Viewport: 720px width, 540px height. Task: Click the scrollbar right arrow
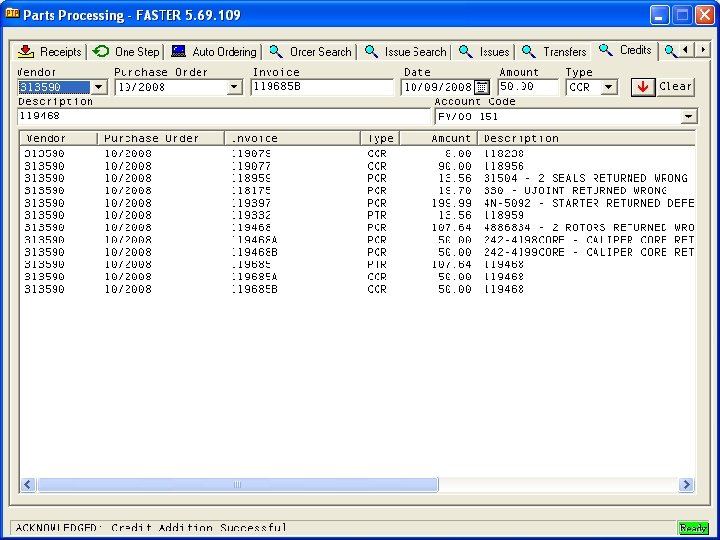[x=686, y=484]
